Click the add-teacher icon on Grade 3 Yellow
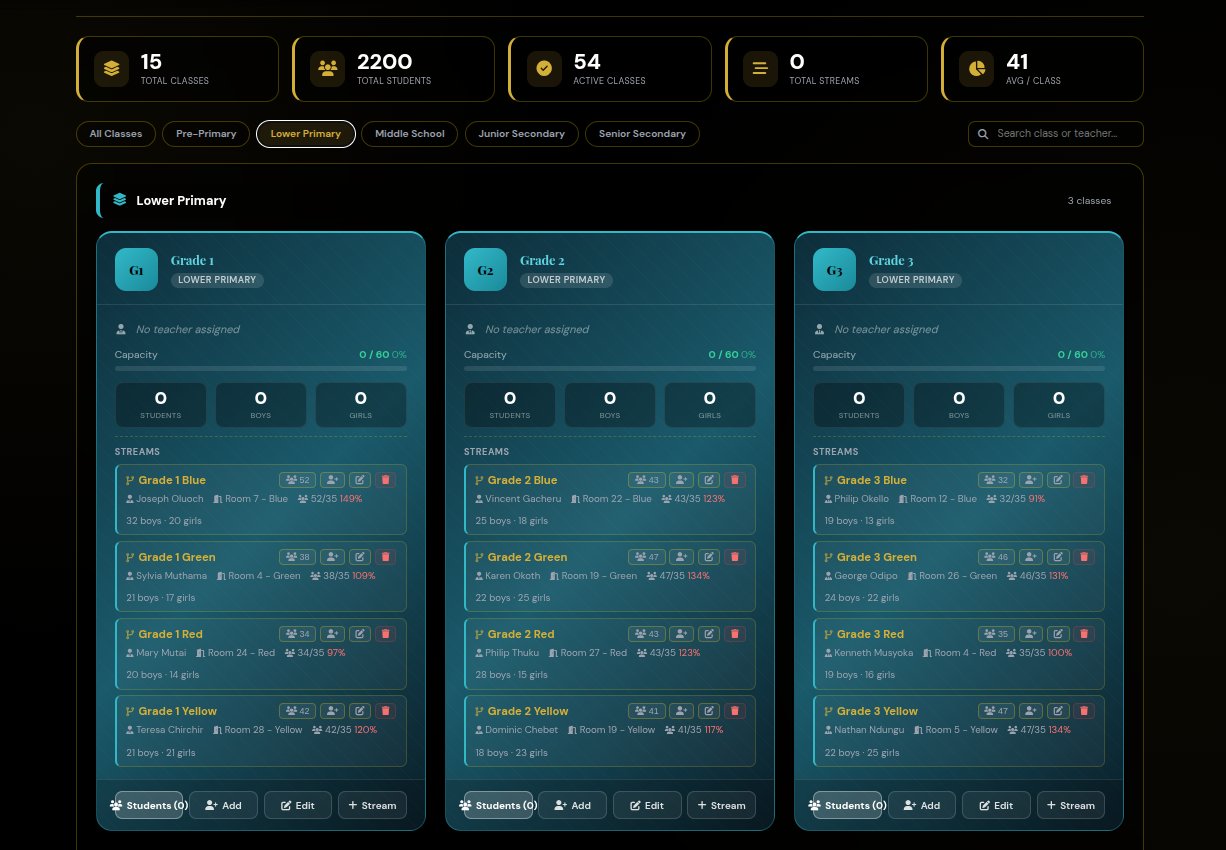The height and width of the screenshot is (850, 1226). (1030, 710)
